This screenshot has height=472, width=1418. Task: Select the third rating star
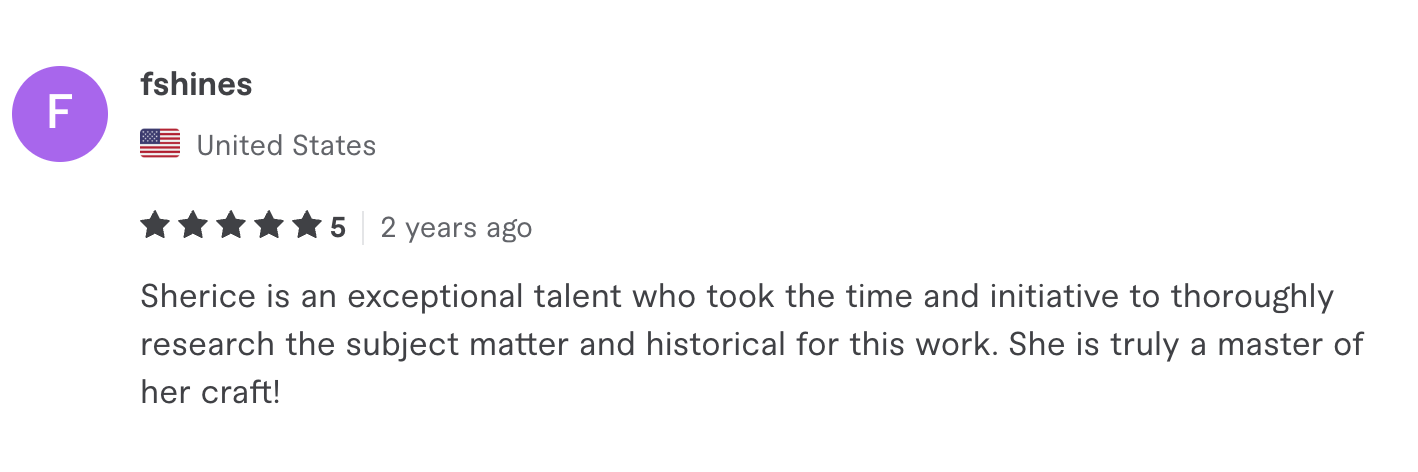230,226
